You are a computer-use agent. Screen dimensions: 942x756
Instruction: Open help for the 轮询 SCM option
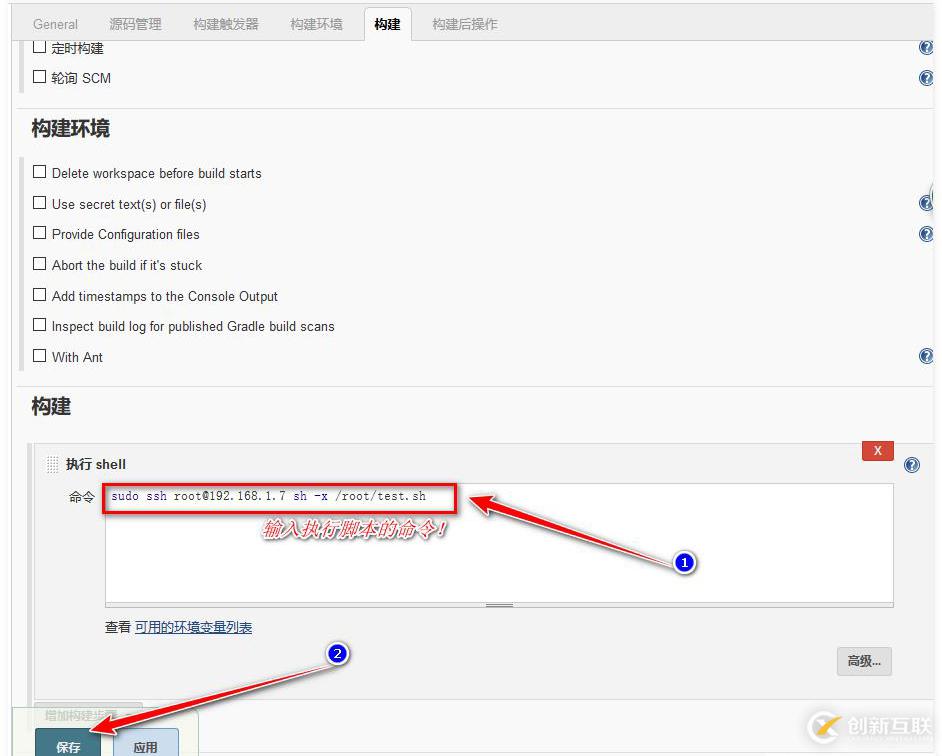pyautogui.click(x=926, y=77)
